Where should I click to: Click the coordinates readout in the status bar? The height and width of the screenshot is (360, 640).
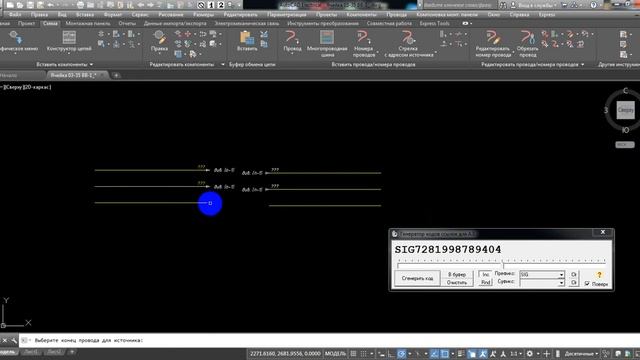(x=285, y=353)
